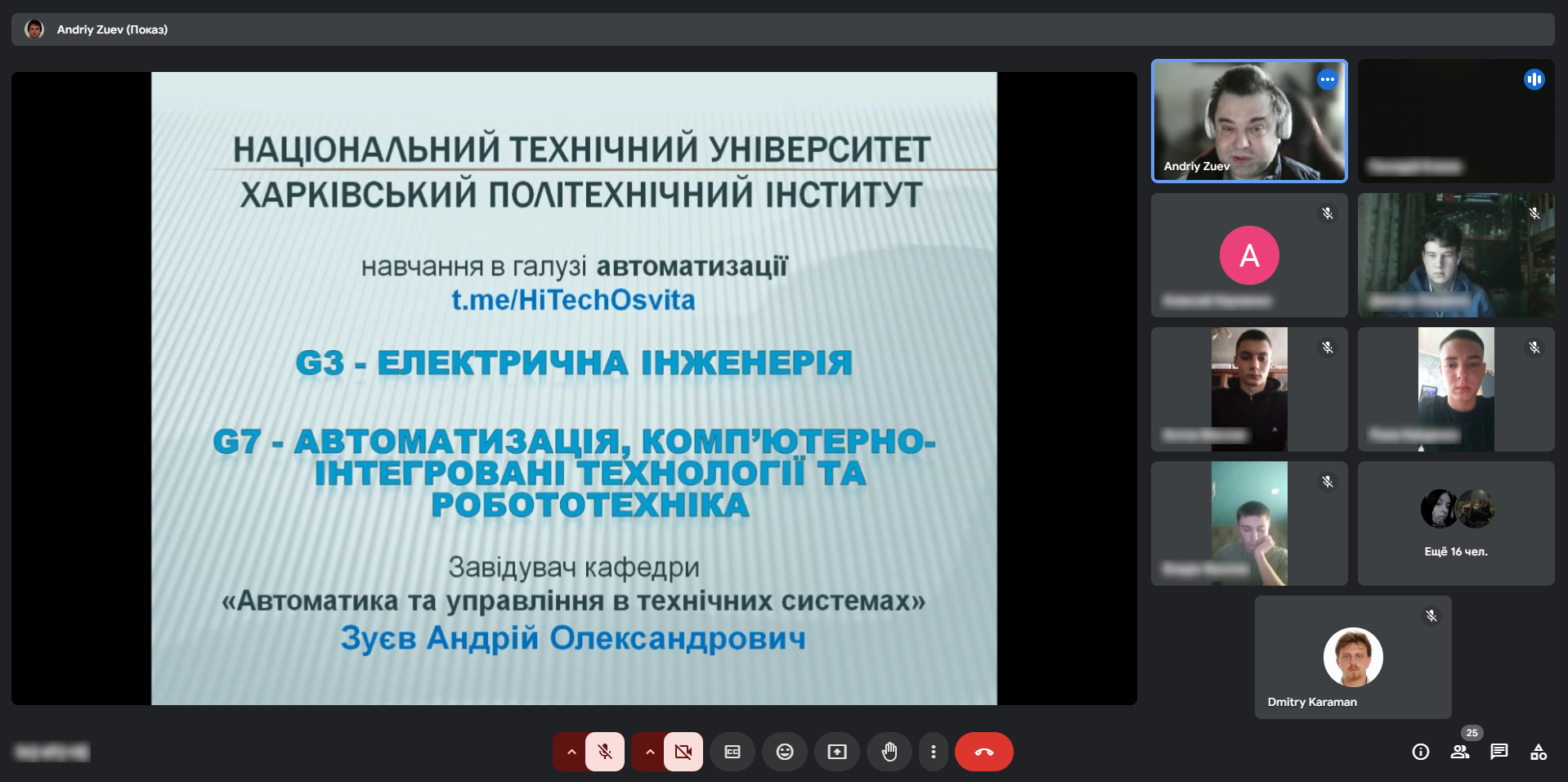Image resolution: width=1568 pixels, height=782 pixels.
Task: Click the muted mic icon on the "A" tile
Action: click(1328, 213)
